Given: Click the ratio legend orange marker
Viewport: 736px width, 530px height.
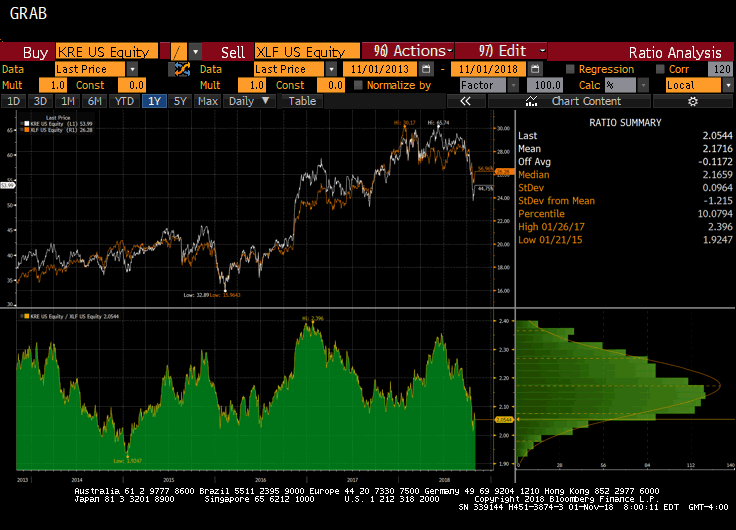Looking at the screenshot, I should click(27, 316).
